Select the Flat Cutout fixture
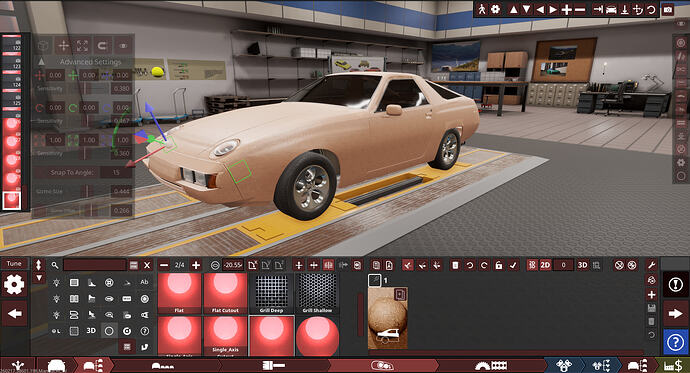690x373 pixels. point(225,293)
